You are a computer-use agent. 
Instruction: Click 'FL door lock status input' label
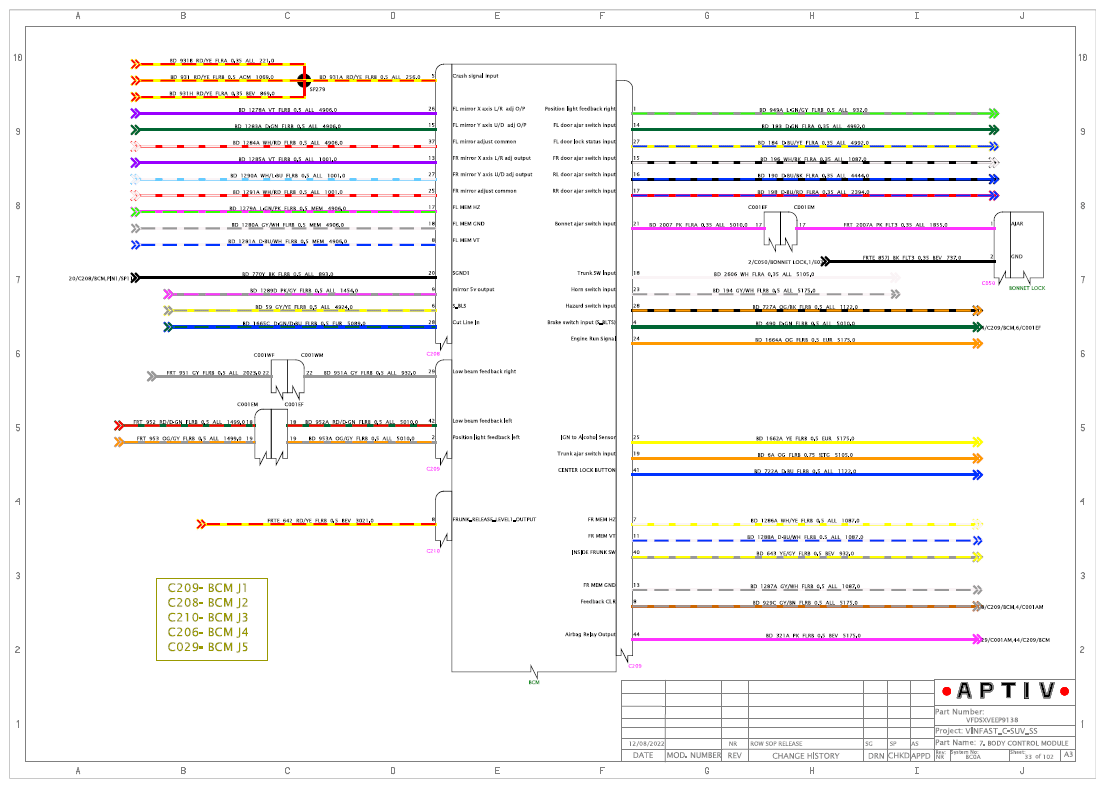tap(584, 142)
